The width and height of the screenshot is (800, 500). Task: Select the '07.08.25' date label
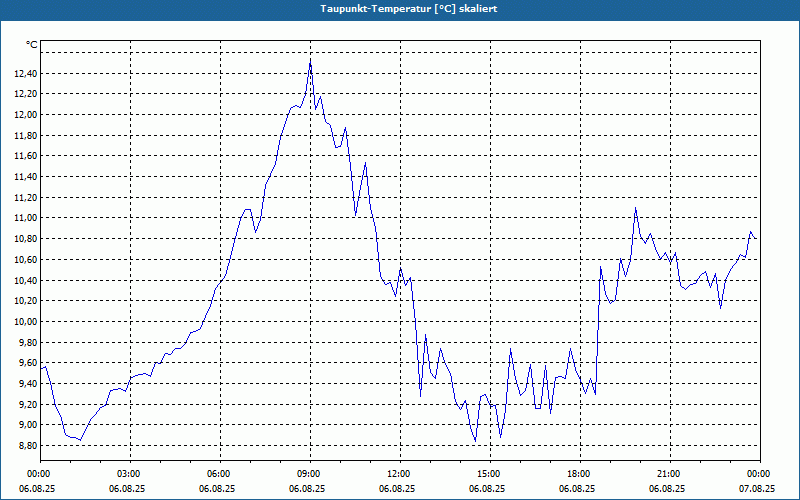click(757, 489)
